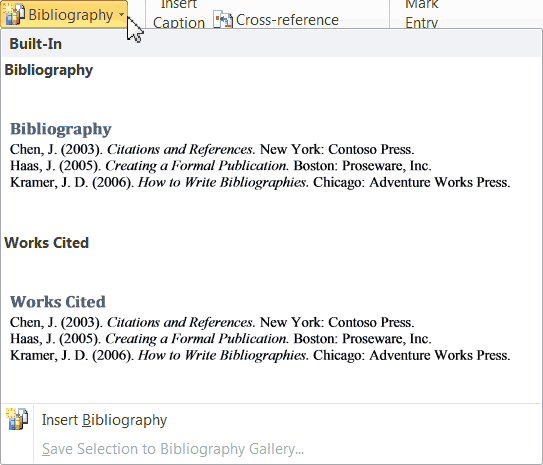Screen dimensions: 543x465
Task: Click Insert Caption in the ribbon
Action: 179,14
